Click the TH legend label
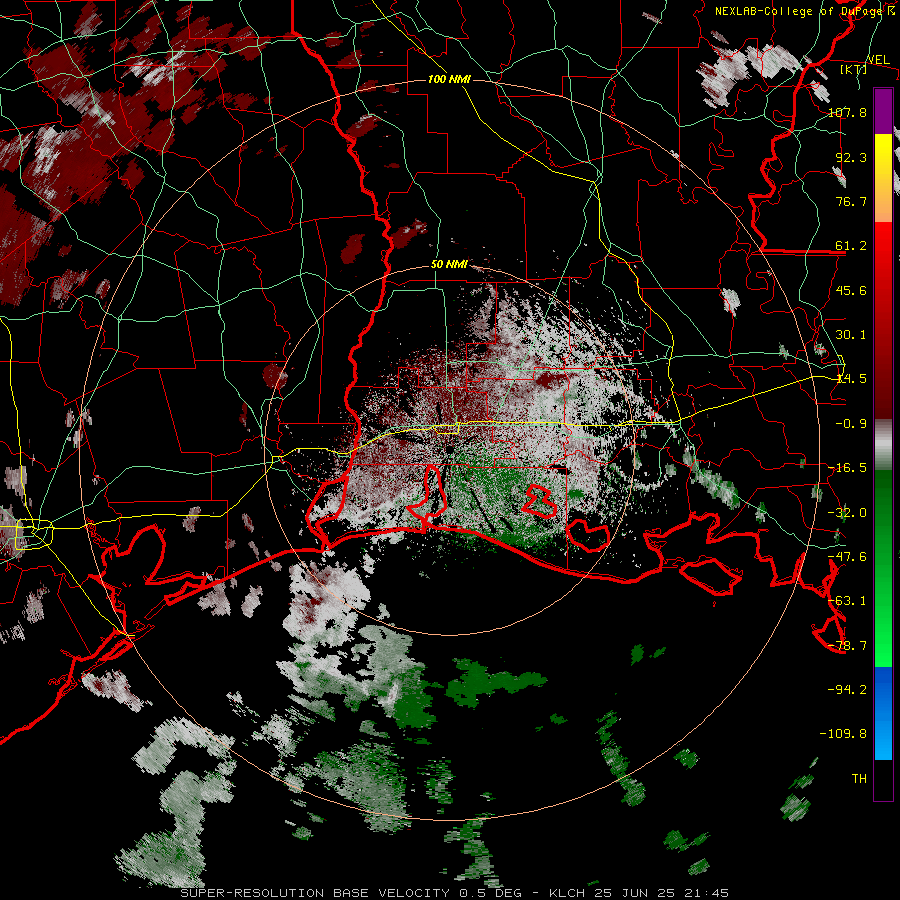Image resolution: width=900 pixels, height=900 pixels. point(859,778)
